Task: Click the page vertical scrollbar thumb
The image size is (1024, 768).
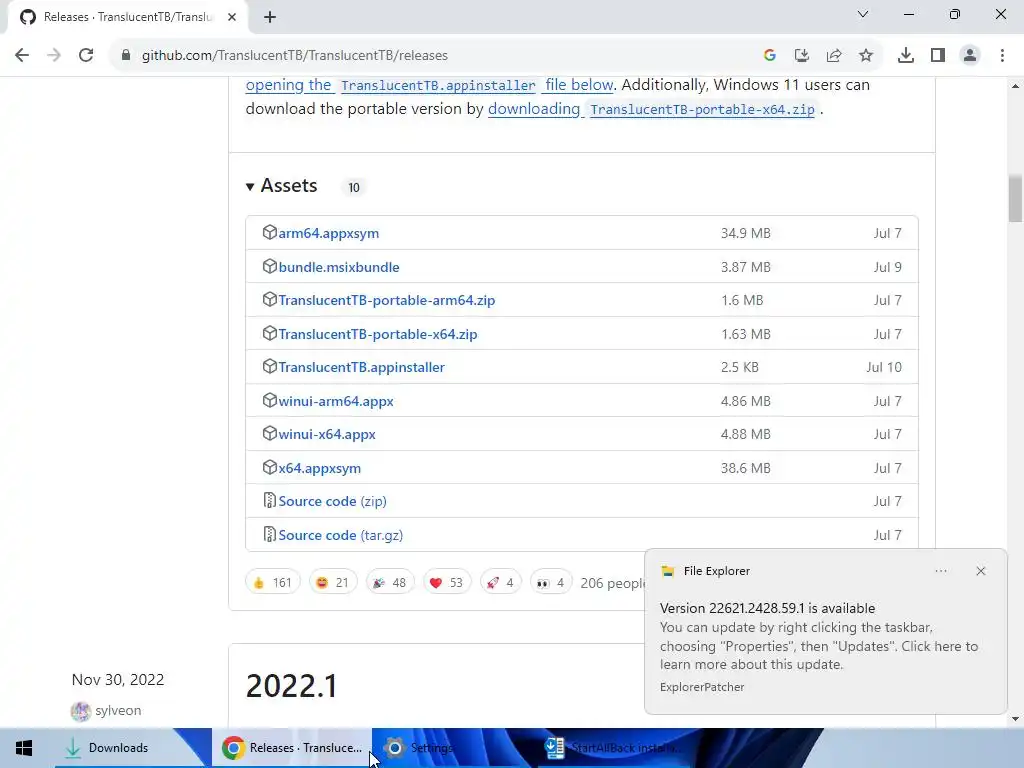Action: pyautogui.click(x=1015, y=199)
